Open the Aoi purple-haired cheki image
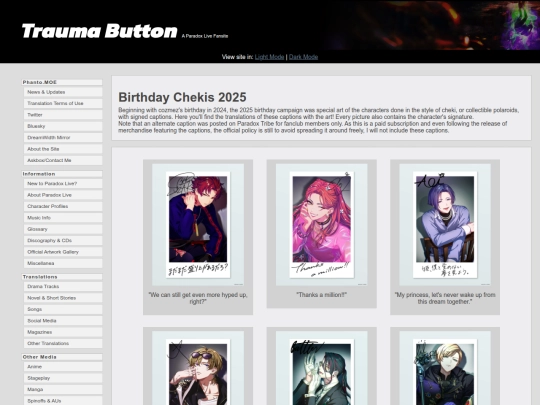540x405 pixels. [x=445, y=225]
